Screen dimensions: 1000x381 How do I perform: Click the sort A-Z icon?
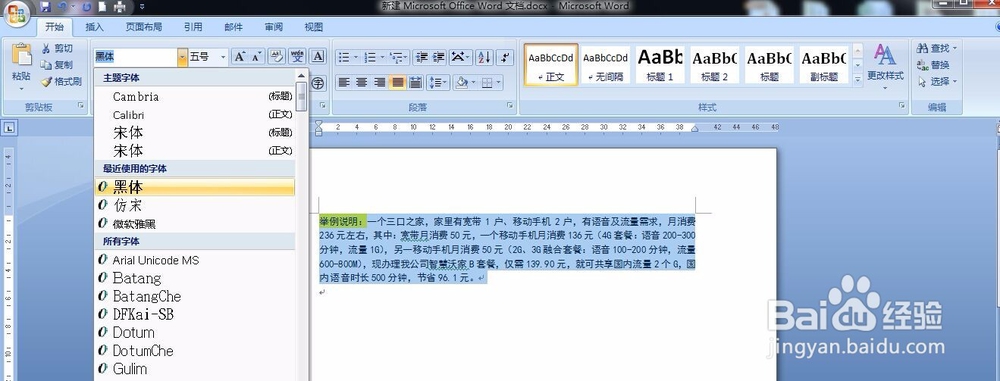pos(484,57)
